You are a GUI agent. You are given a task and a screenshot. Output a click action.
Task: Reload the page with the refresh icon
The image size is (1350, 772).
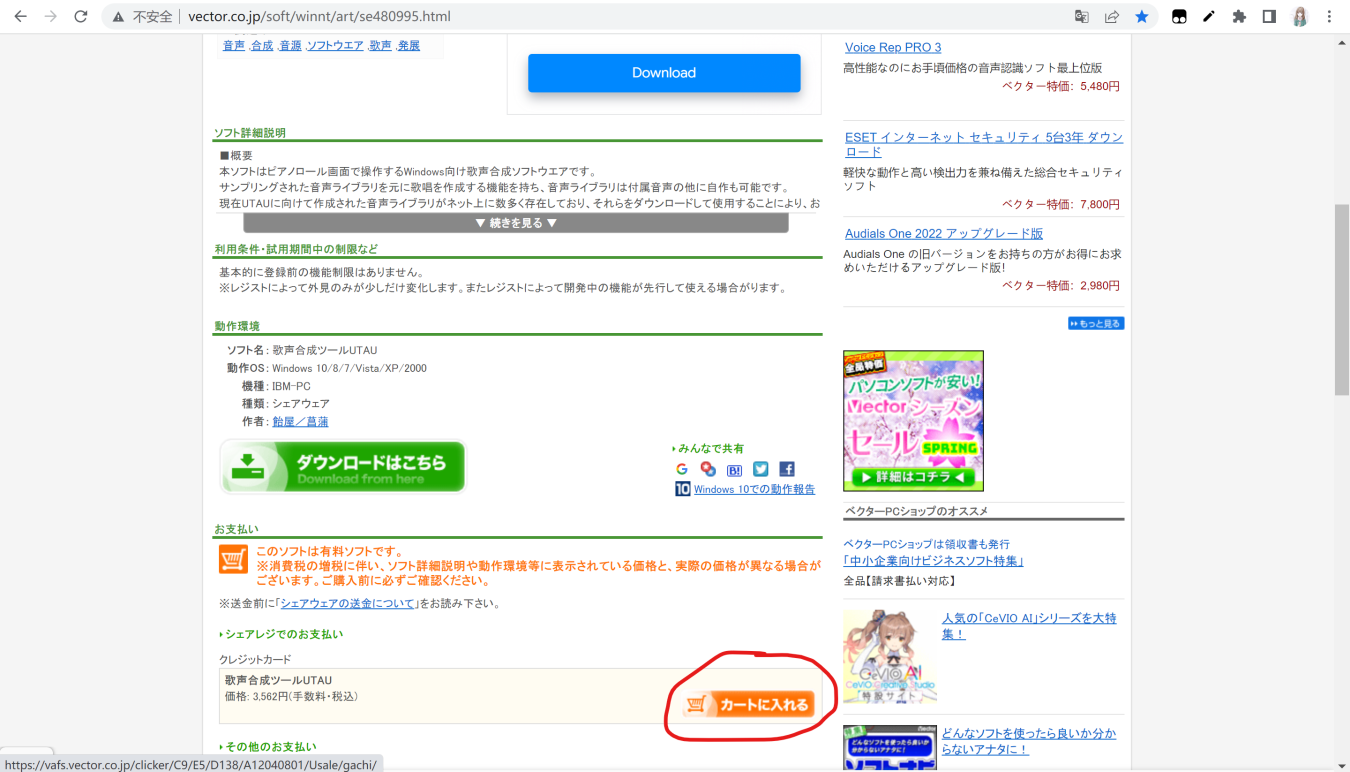[81, 17]
